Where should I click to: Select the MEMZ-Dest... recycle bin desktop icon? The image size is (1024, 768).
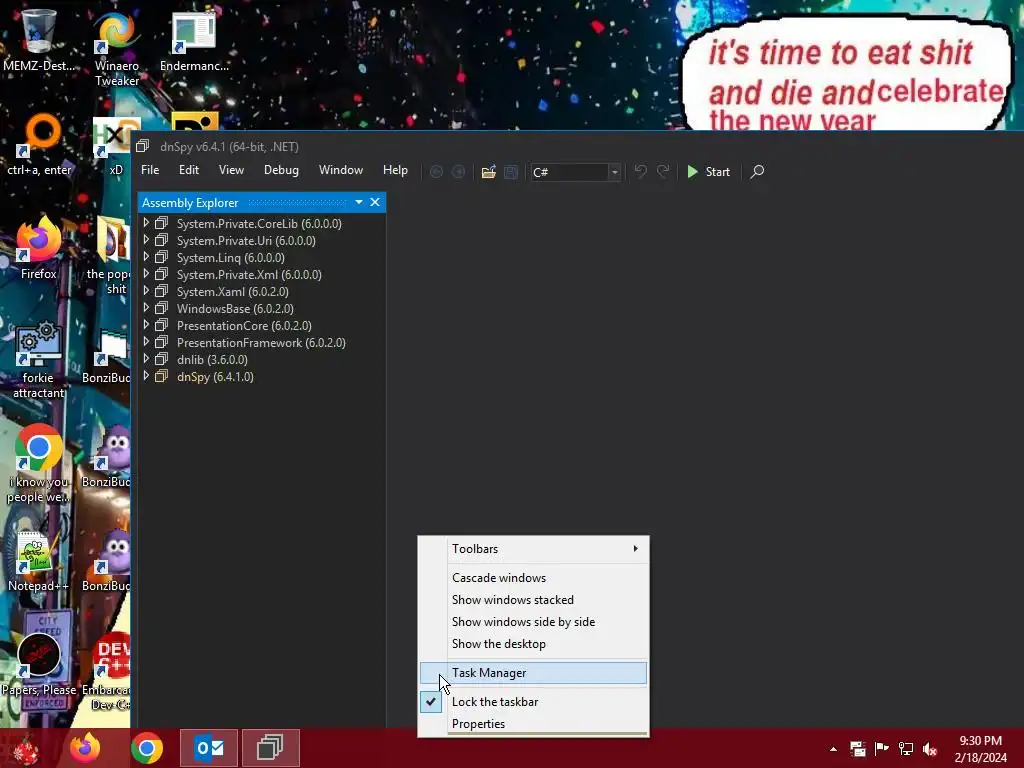pos(39,40)
